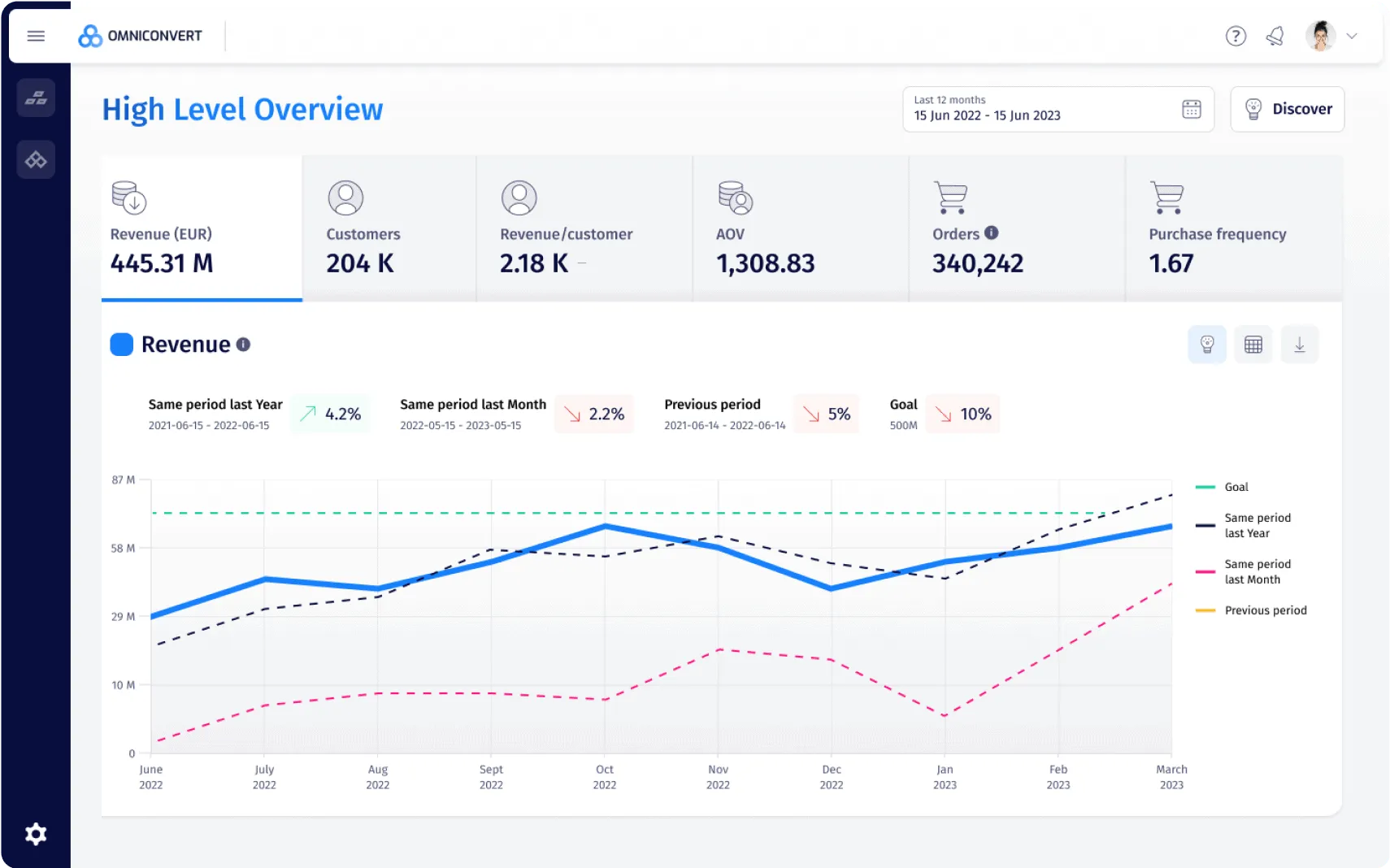The height and width of the screenshot is (868, 1390).
Task: Hide the Same period last Month line via legend
Action: click(x=1257, y=571)
